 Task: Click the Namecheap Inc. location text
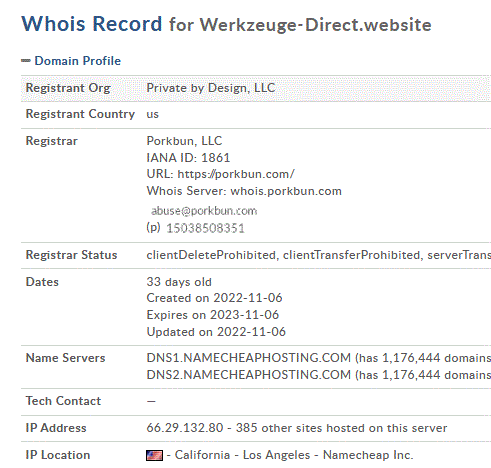(368, 455)
